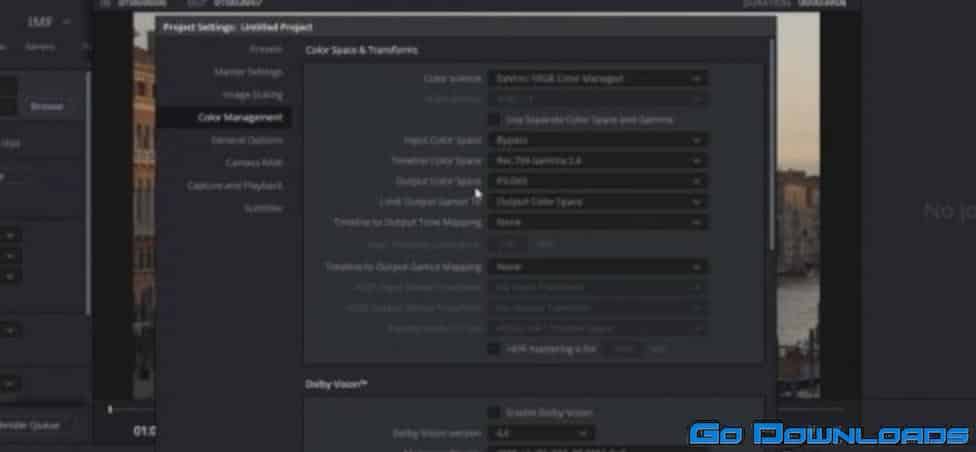Expand Timeline to Output Tone Mapping dropdown

pyautogui.click(x=597, y=222)
